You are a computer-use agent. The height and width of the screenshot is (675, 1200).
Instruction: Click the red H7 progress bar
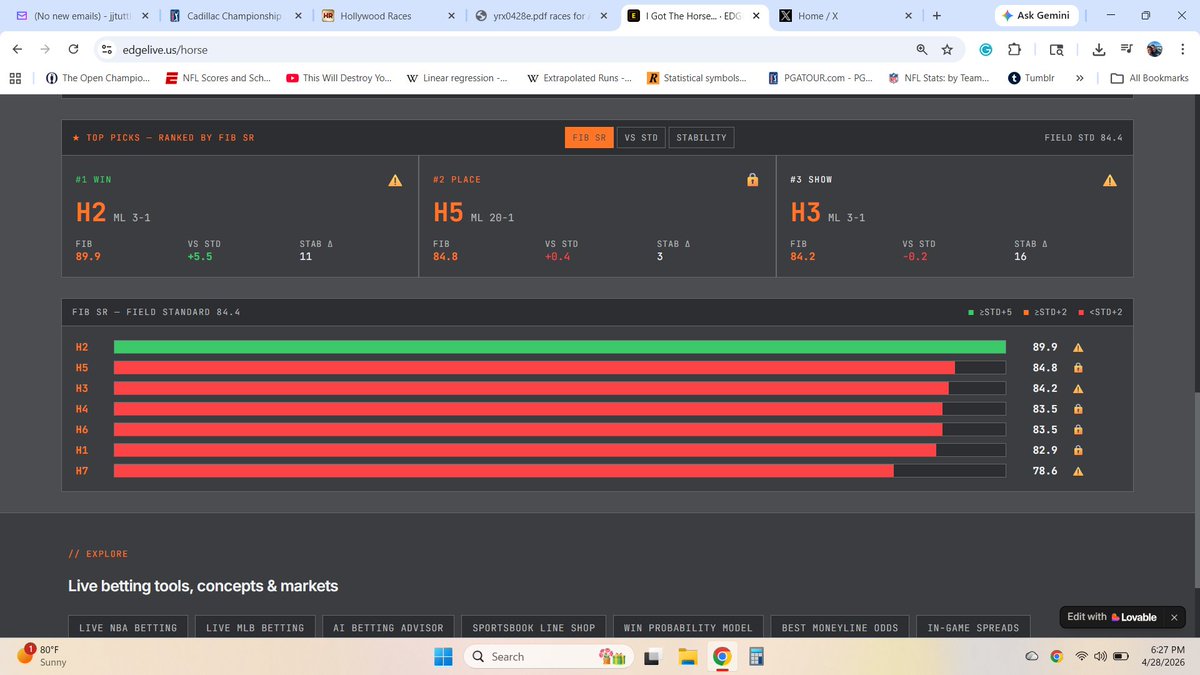click(503, 470)
